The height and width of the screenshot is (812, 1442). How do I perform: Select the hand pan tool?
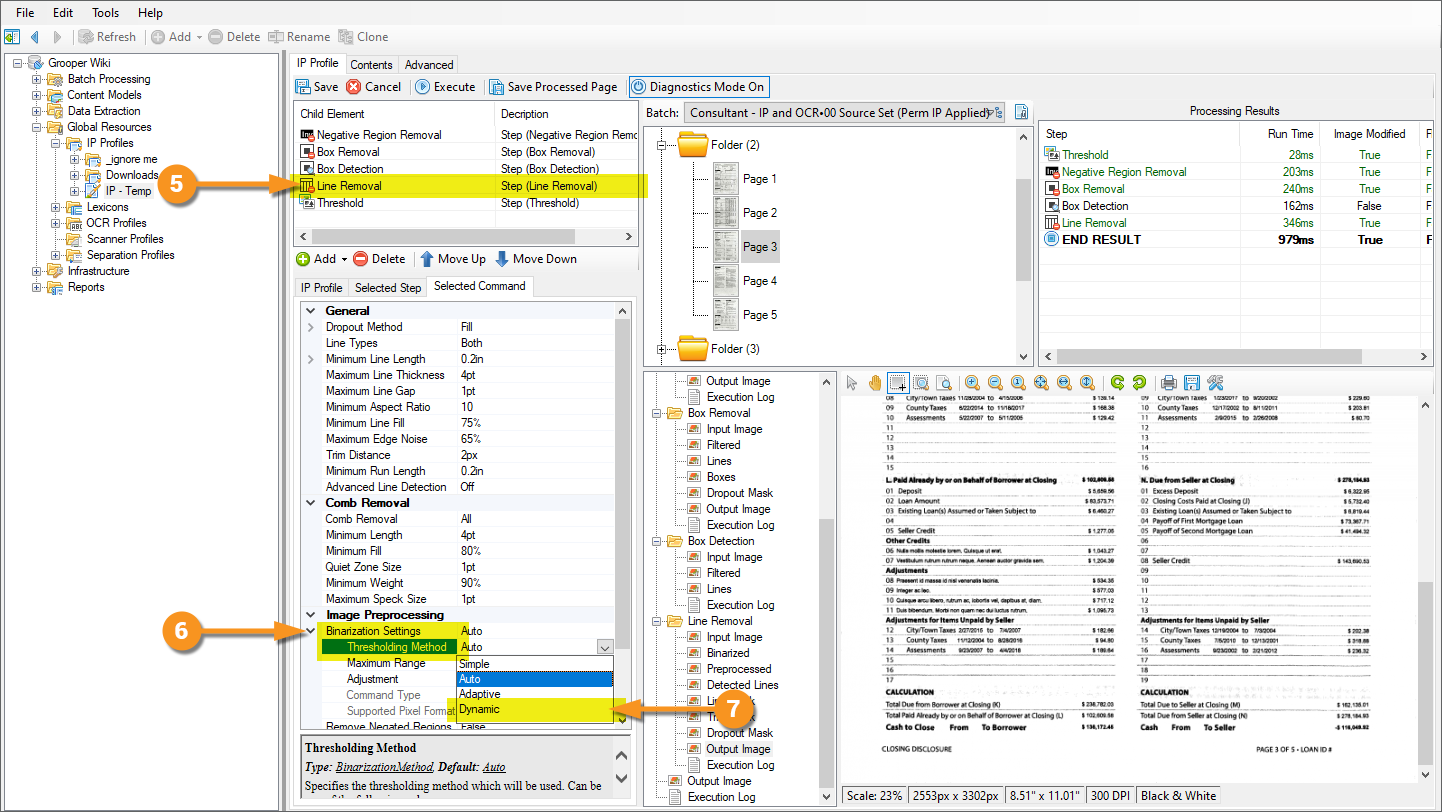[875, 383]
